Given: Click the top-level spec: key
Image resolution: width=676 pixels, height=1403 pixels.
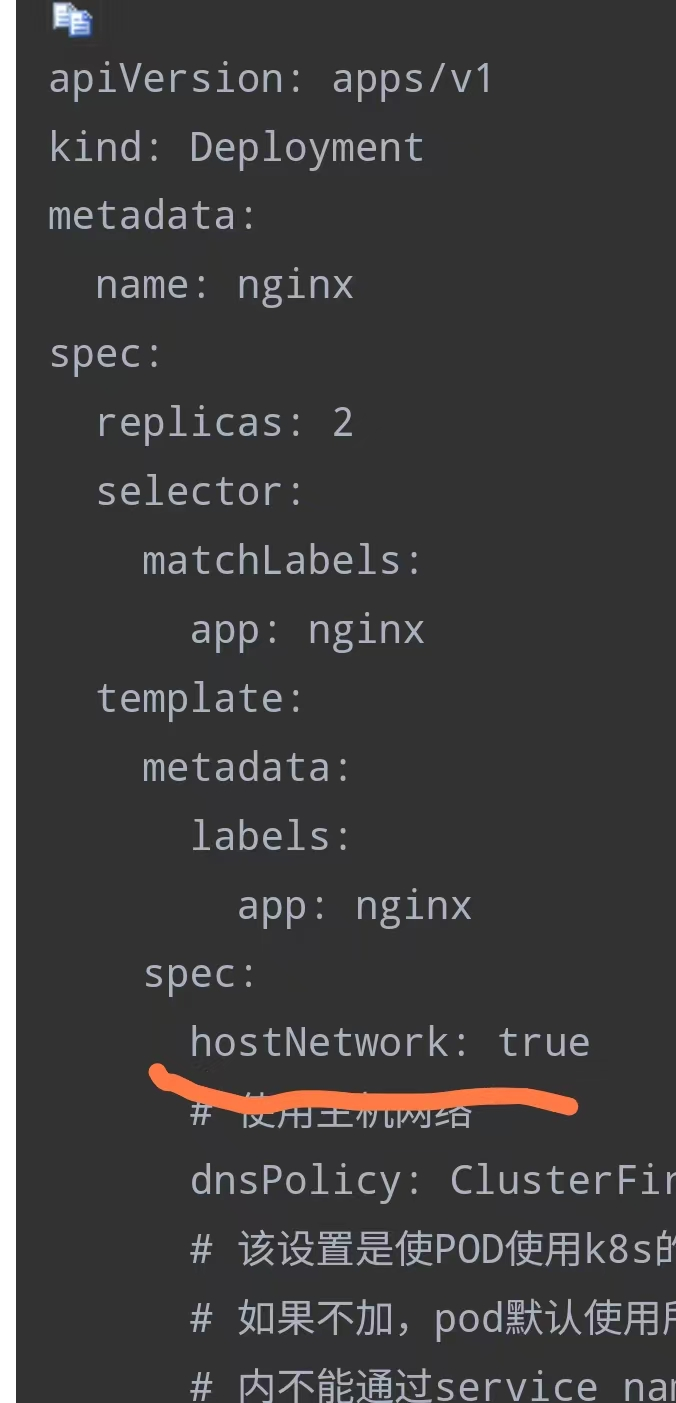Looking at the screenshot, I should pos(105,356).
